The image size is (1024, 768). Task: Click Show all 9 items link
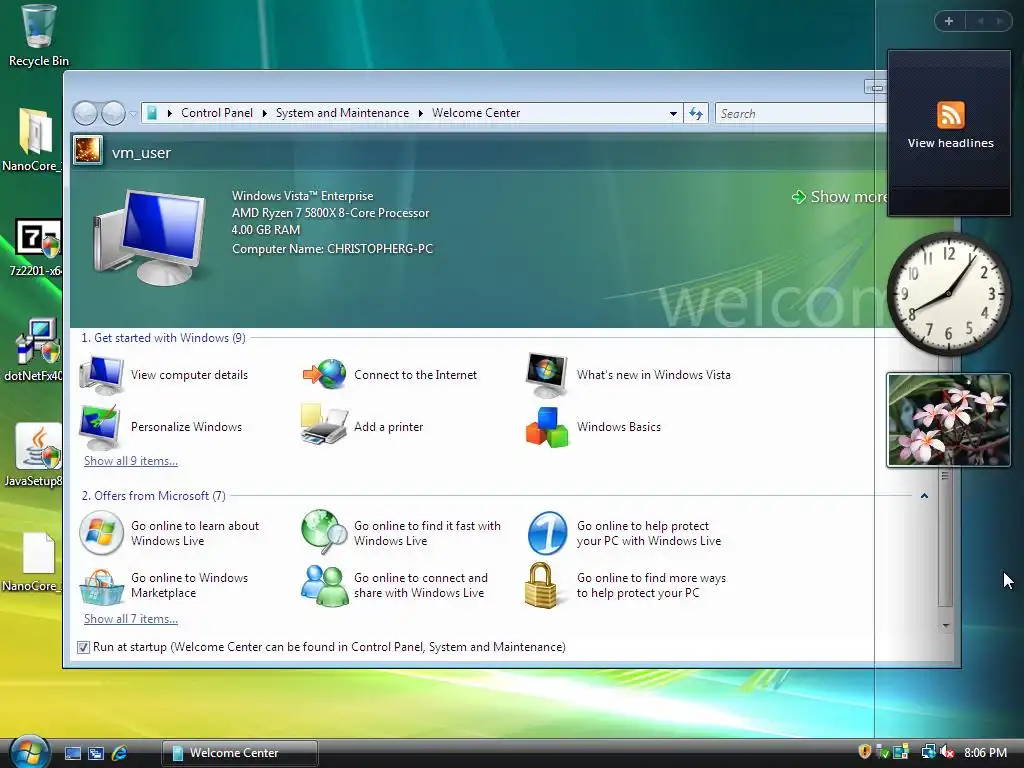click(131, 460)
